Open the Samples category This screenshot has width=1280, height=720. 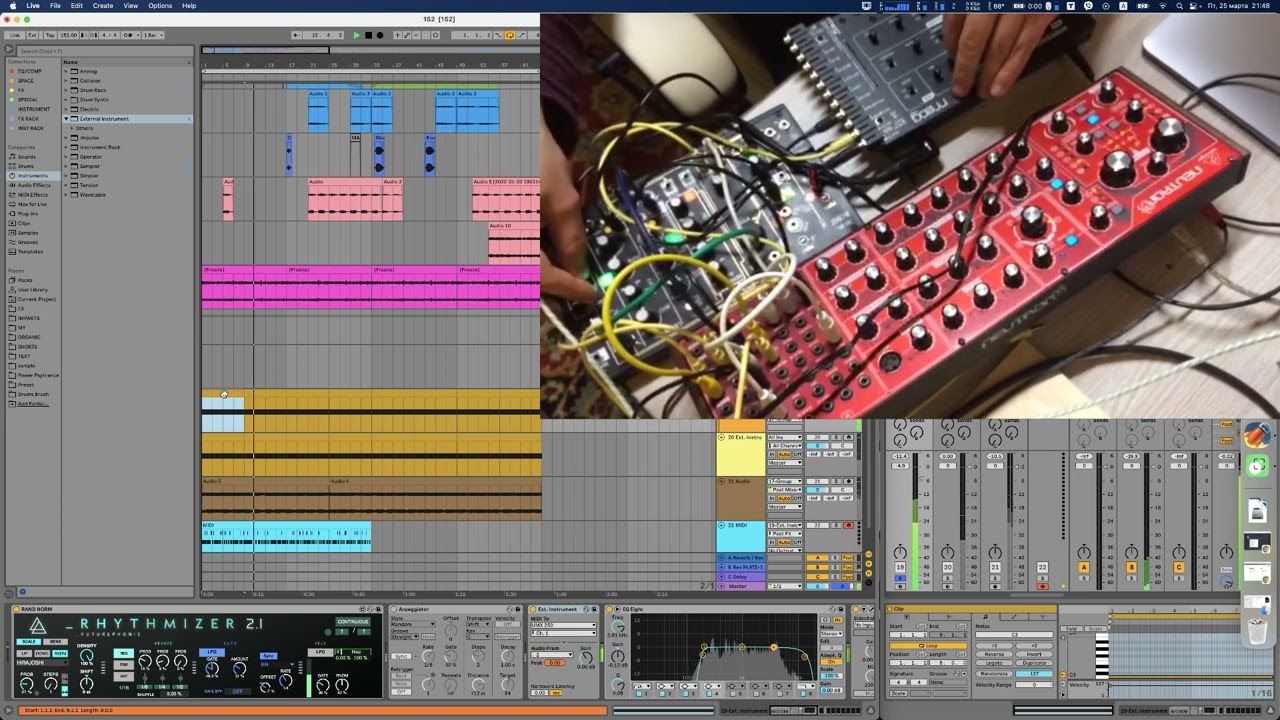(x=27, y=233)
